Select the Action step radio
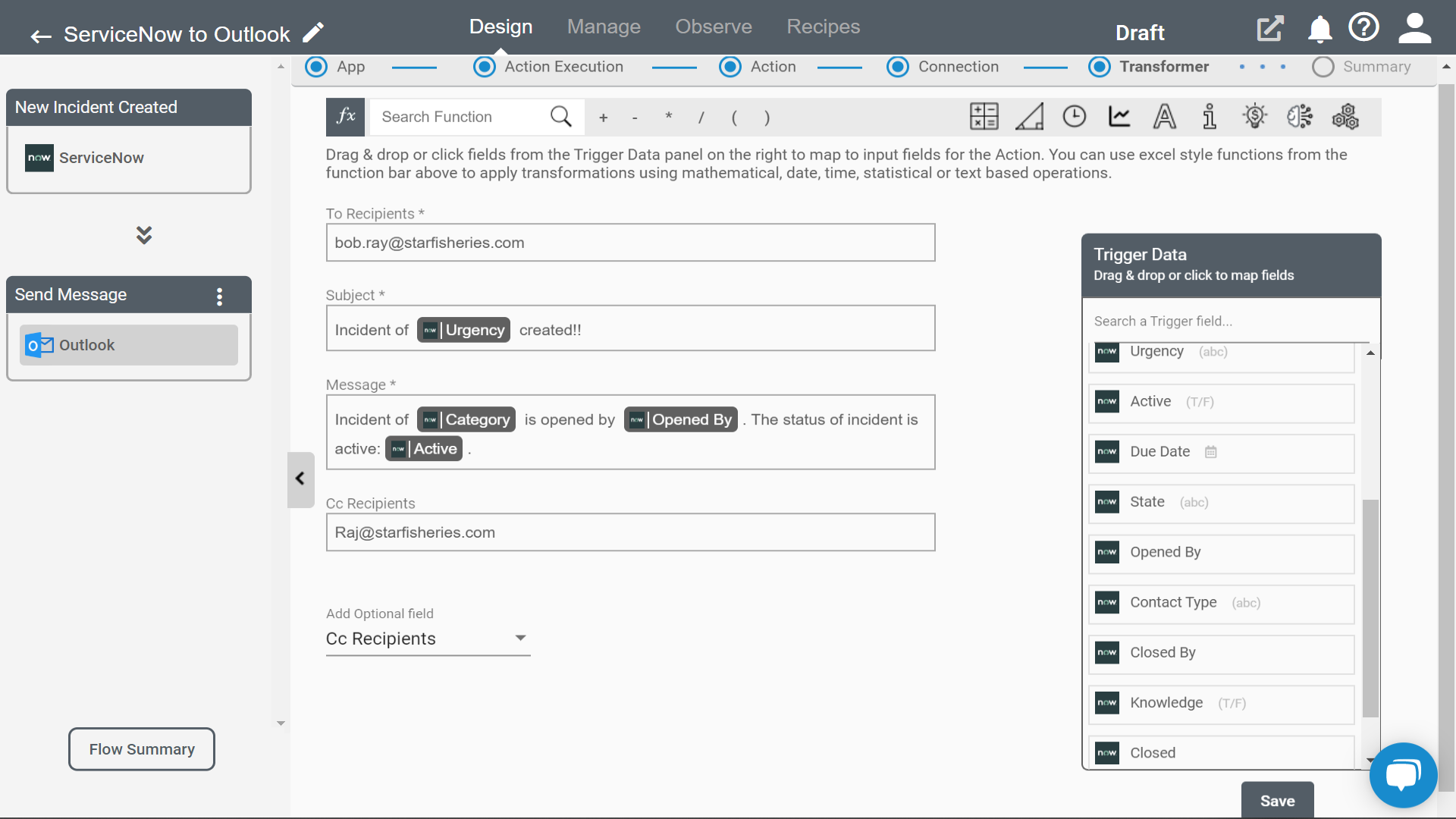This screenshot has width=1456, height=819. tap(730, 67)
